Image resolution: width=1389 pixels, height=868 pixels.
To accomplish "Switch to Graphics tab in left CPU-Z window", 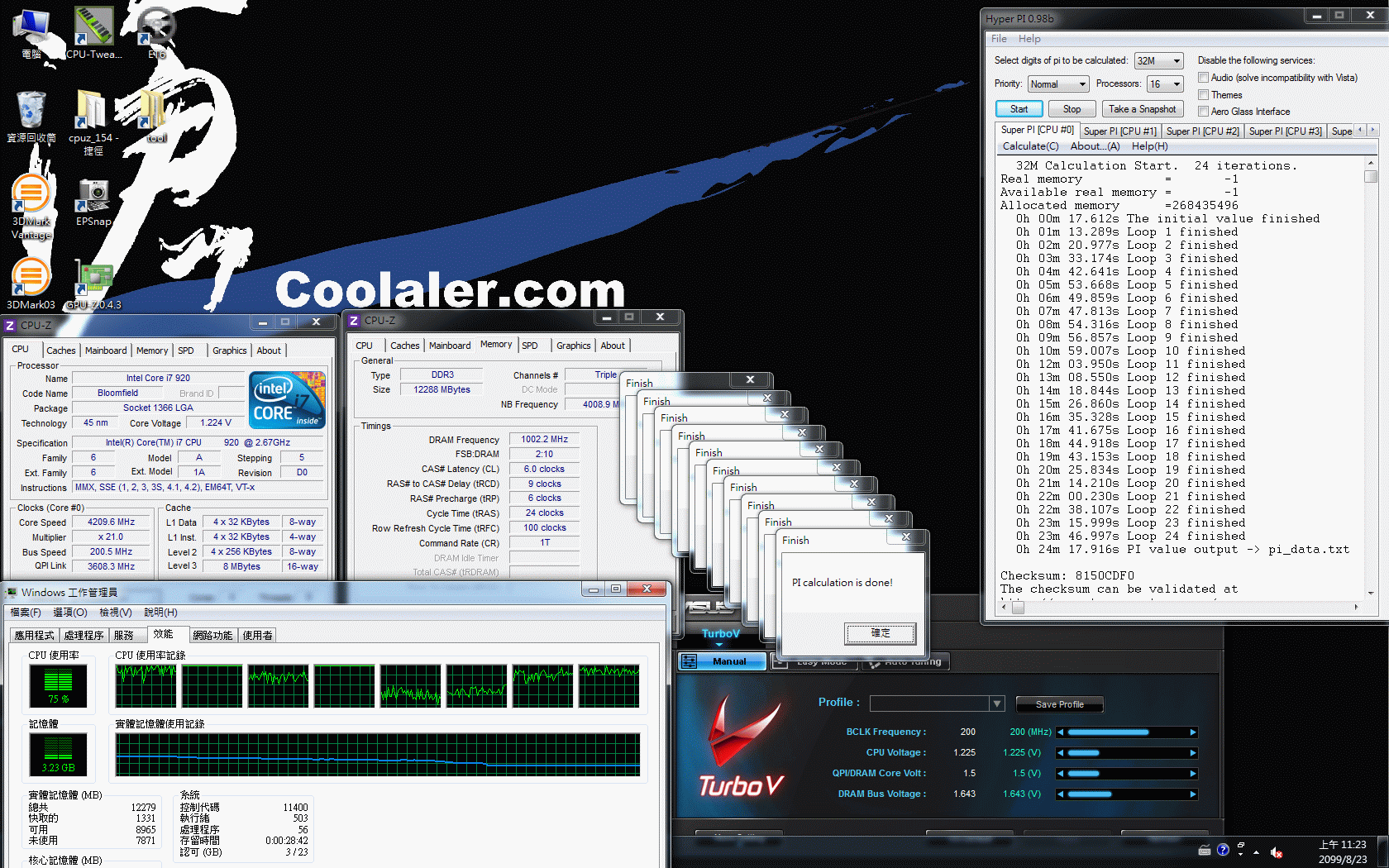I will coord(229,351).
